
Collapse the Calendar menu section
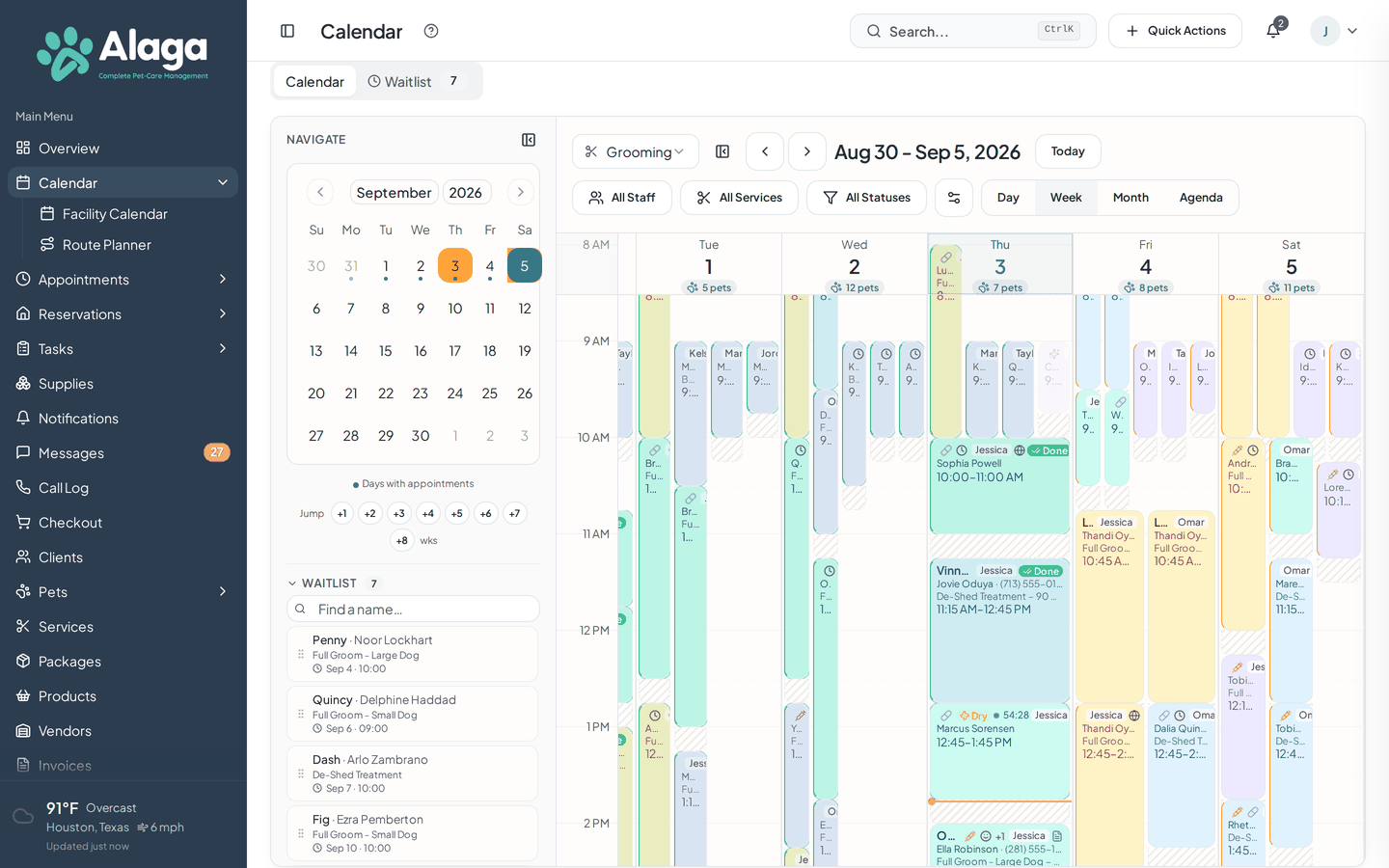point(223,183)
